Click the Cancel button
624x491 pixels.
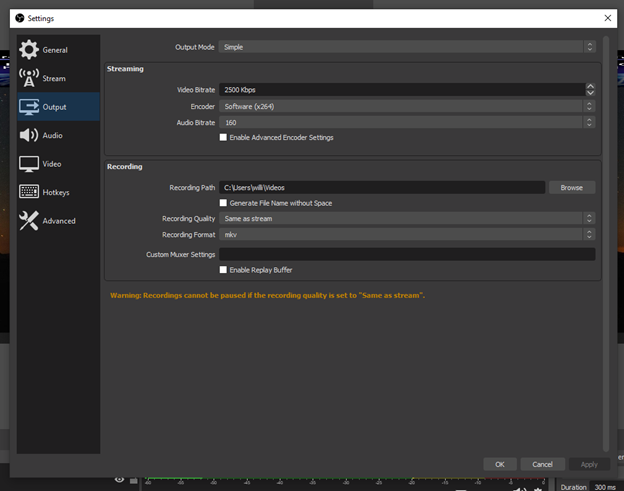click(x=542, y=464)
